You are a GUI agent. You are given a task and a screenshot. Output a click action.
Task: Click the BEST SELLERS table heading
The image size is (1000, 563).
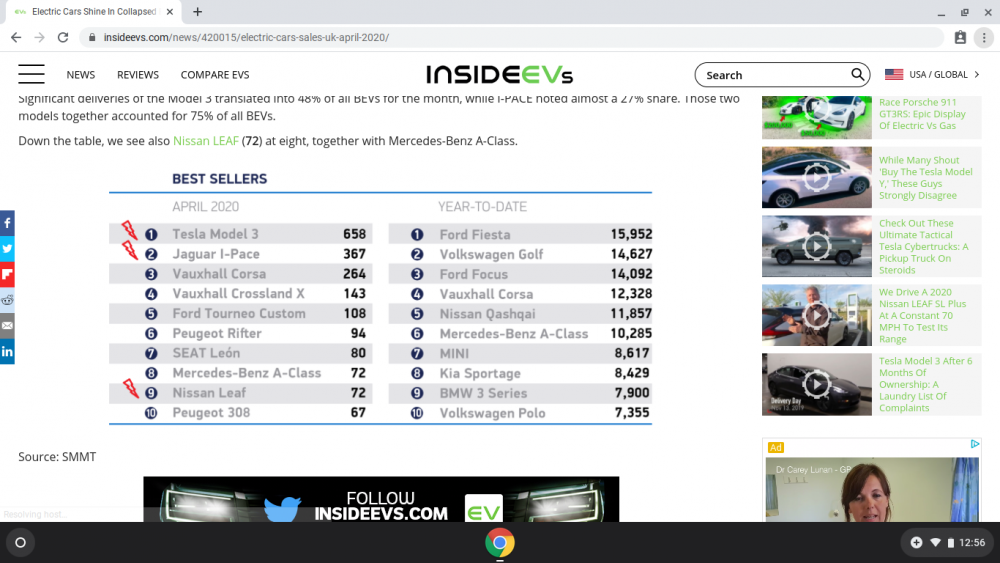pyautogui.click(x=219, y=179)
